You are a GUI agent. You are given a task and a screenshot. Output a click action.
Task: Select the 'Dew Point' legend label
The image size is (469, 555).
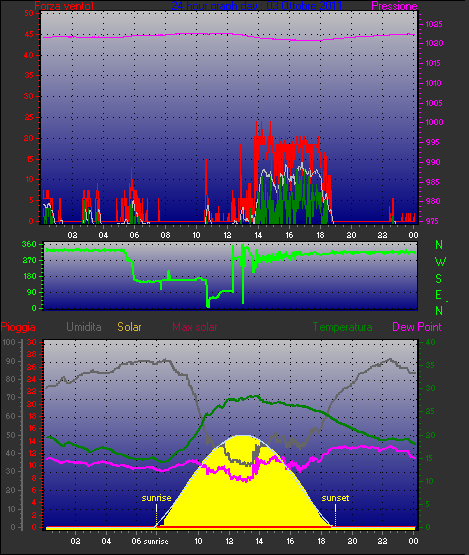click(417, 327)
